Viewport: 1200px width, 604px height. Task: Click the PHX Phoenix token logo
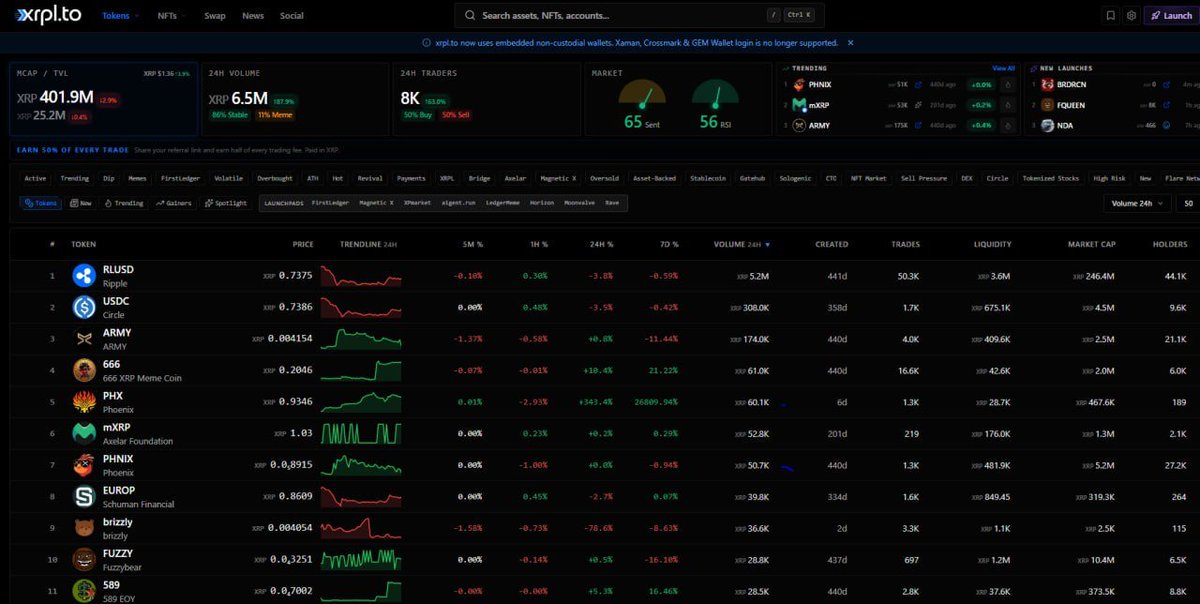[x=84, y=402]
